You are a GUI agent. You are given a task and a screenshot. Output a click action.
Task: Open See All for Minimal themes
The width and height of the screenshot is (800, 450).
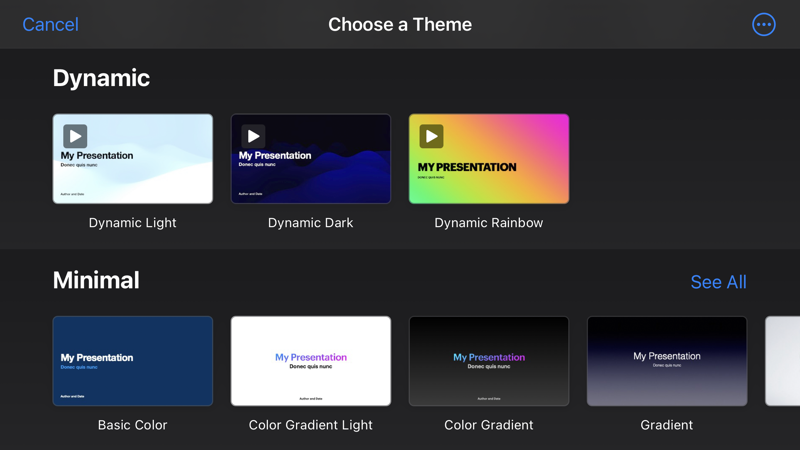click(x=718, y=282)
